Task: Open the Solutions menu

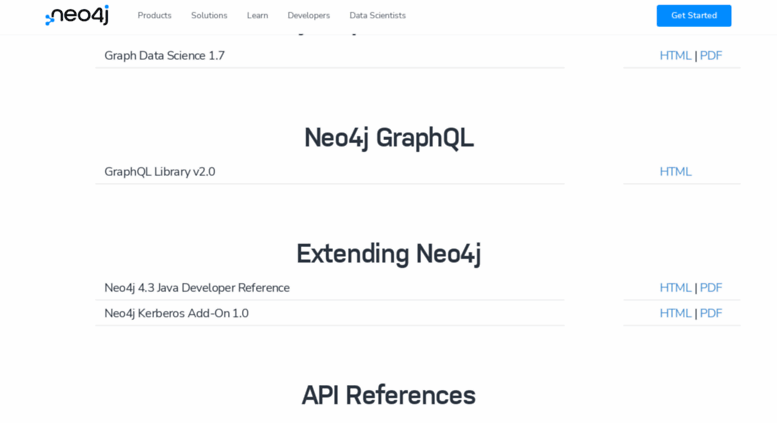Action: (209, 15)
